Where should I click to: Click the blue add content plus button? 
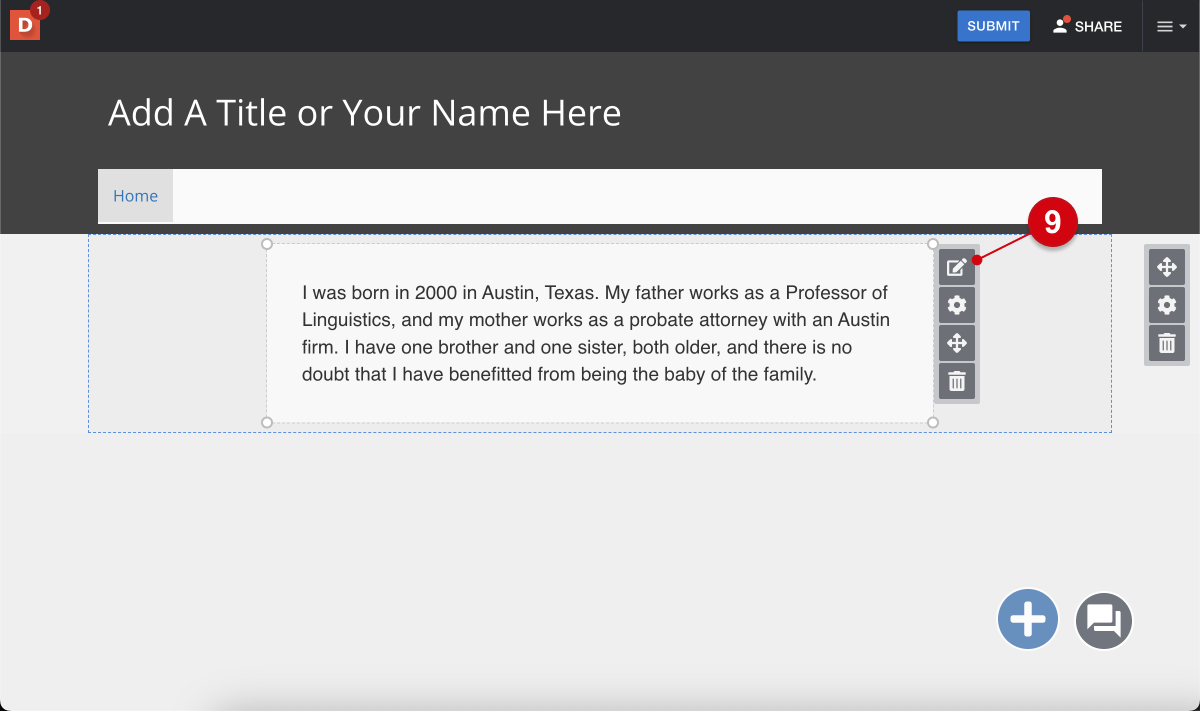[1028, 620]
